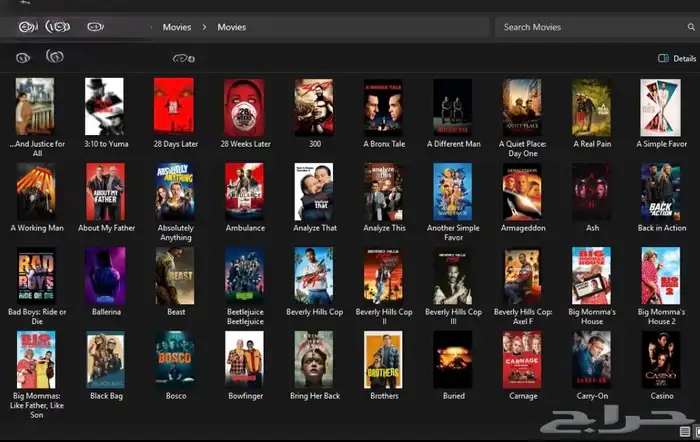The width and height of the screenshot is (700, 442).
Task: Select Bad Boys: Ride or Die
Action: point(36,275)
